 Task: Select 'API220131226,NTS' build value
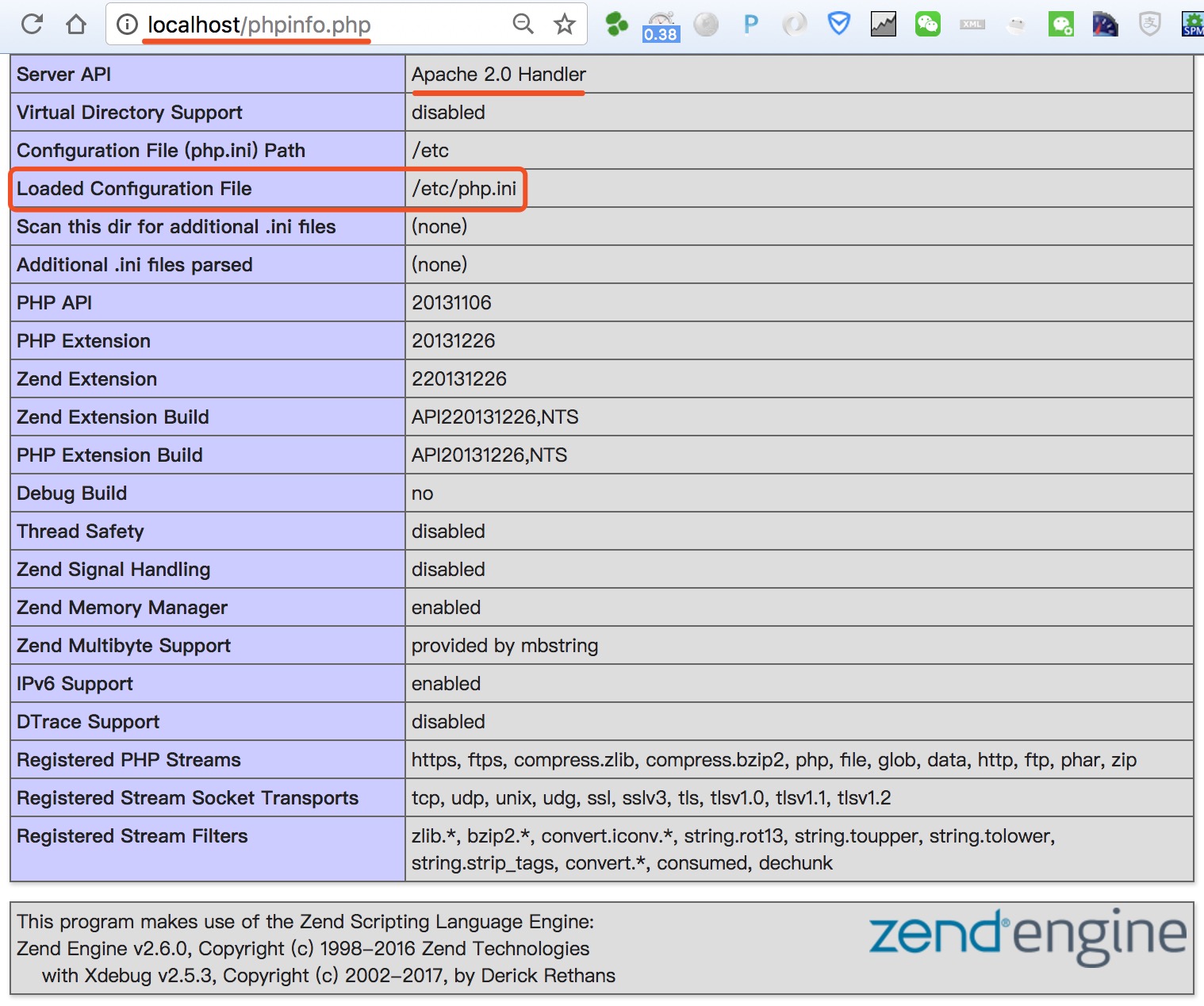[495, 417]
